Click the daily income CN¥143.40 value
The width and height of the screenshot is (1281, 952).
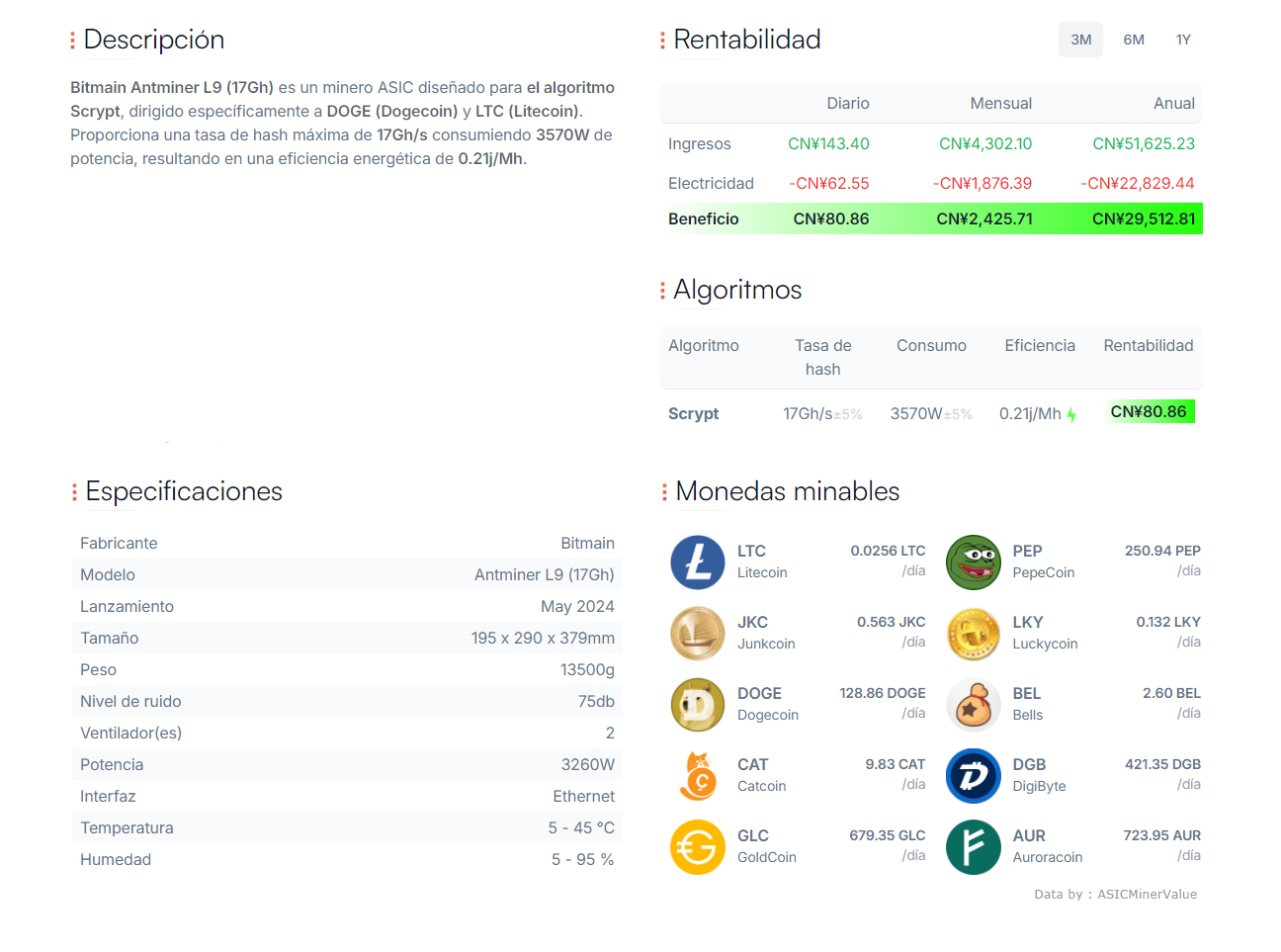point(828,143)
